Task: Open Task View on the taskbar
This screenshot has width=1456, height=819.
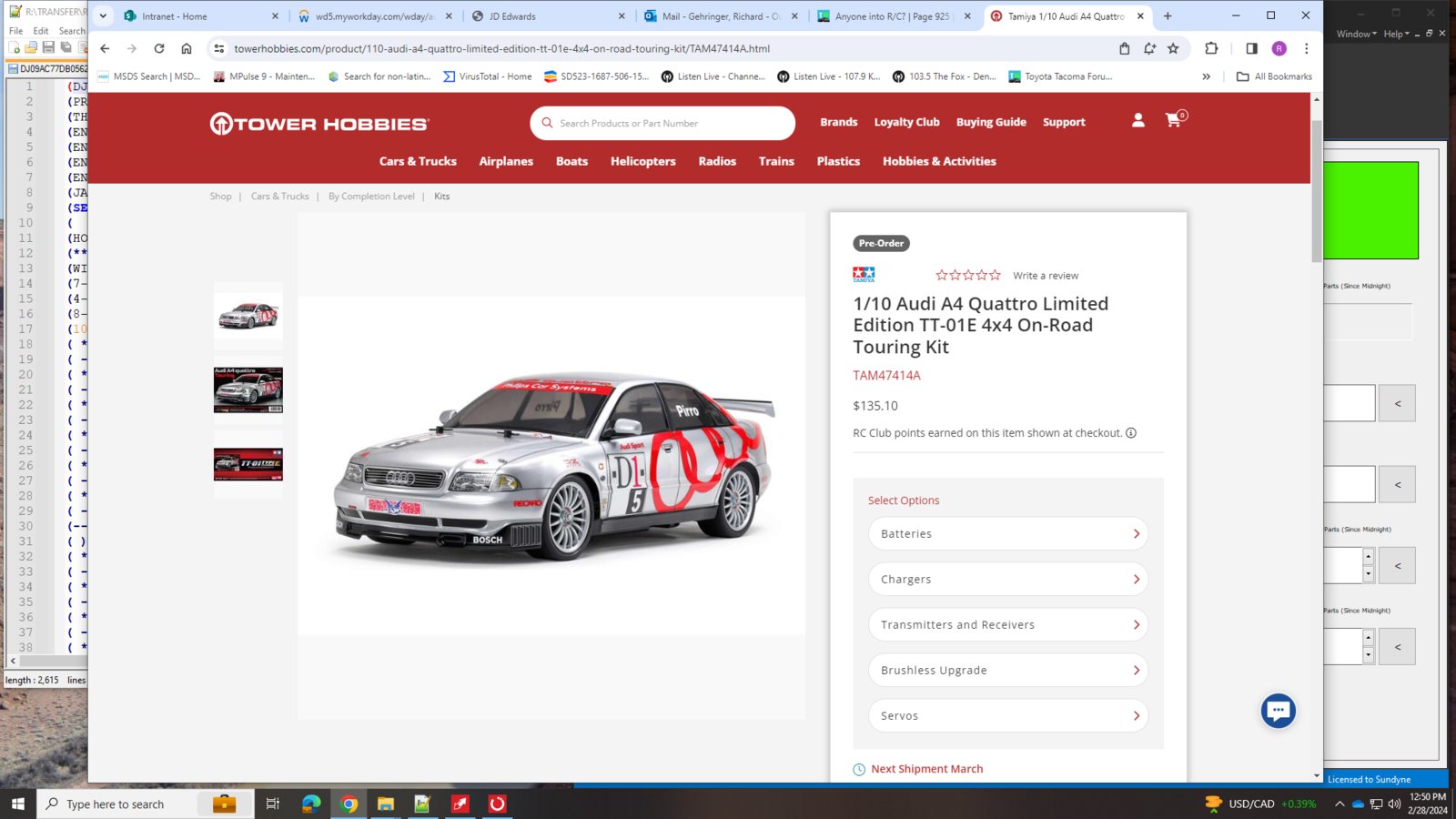Action: 272,804
